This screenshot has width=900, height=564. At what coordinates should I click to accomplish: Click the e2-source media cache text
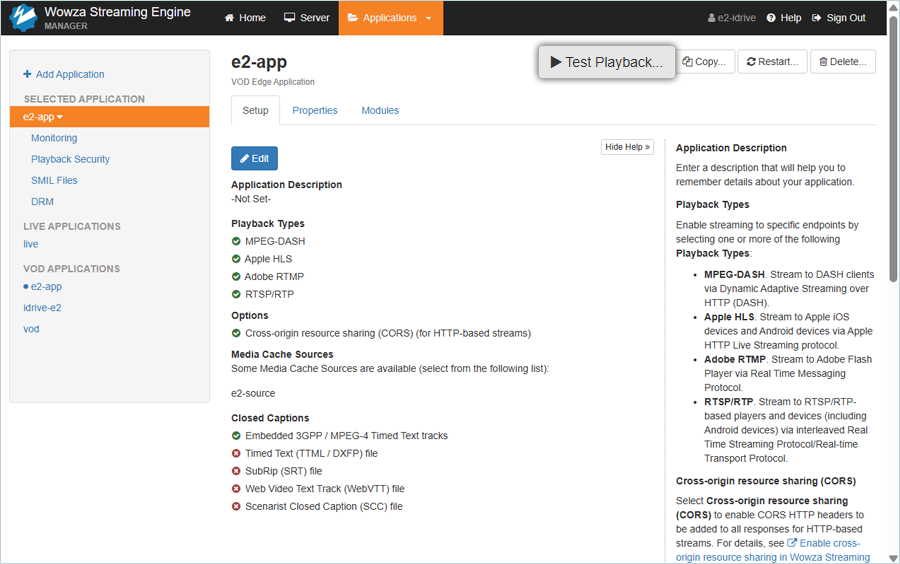[253, 393]
